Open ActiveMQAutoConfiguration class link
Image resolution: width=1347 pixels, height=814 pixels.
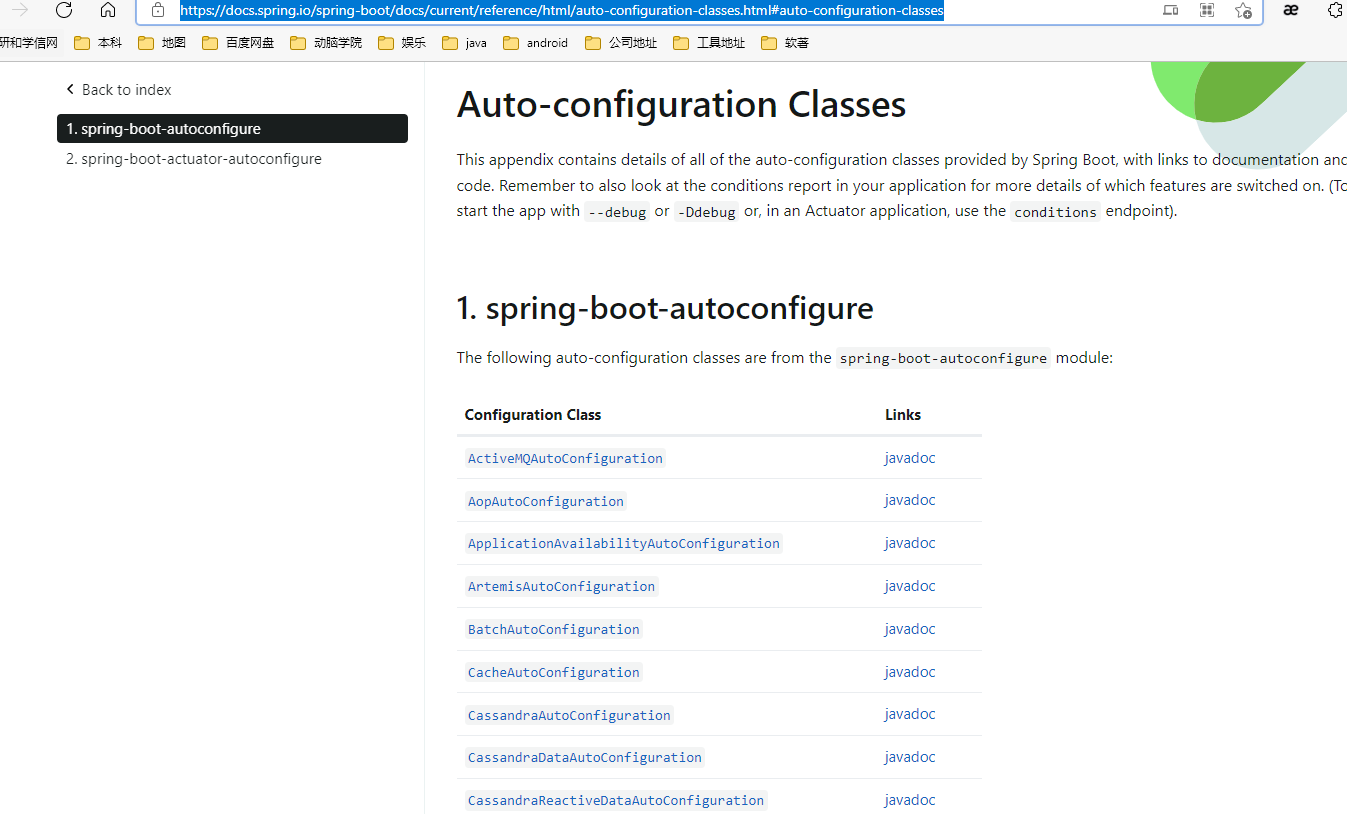565,458
